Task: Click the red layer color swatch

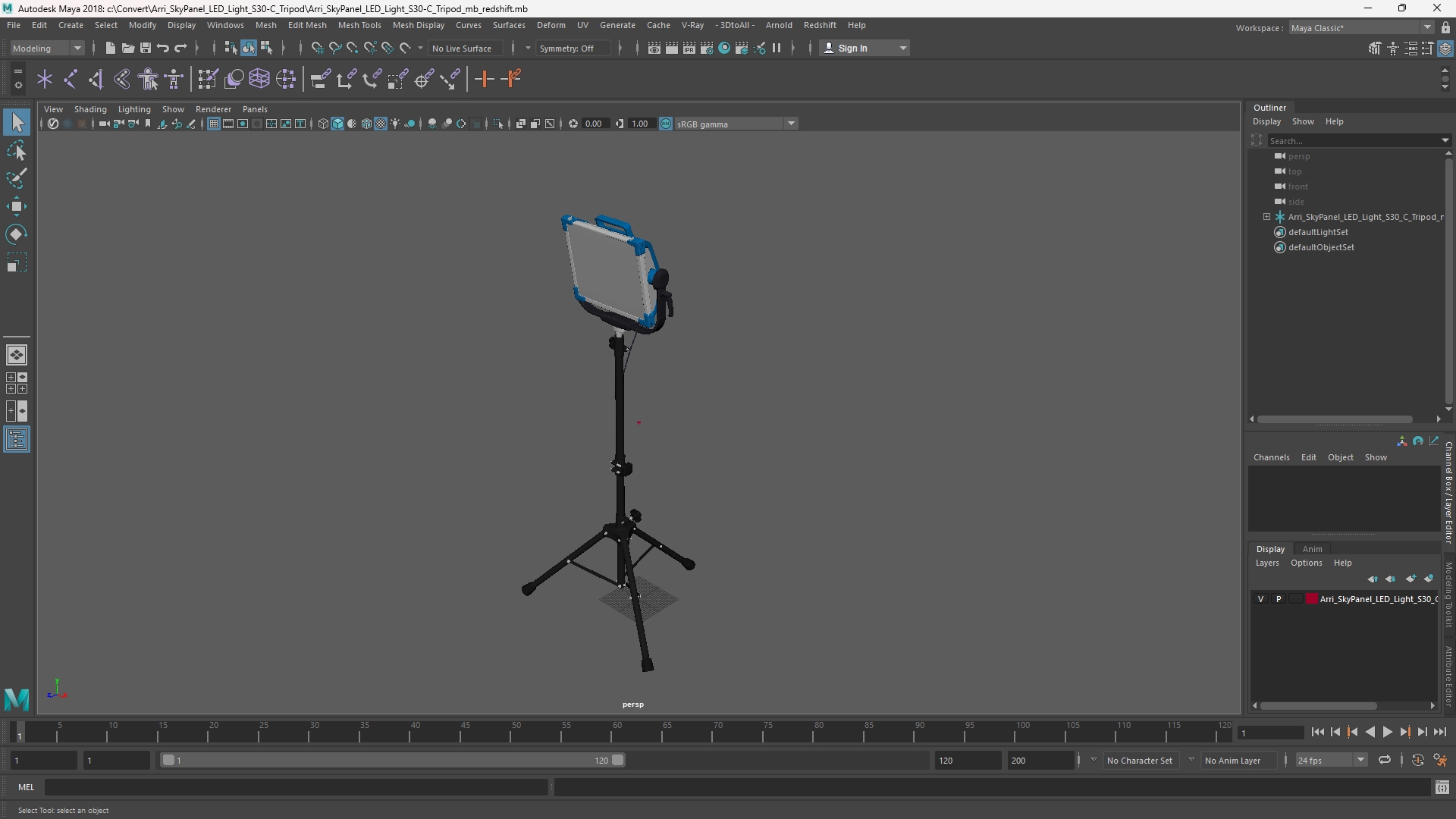Action: tap(1311, 599)
